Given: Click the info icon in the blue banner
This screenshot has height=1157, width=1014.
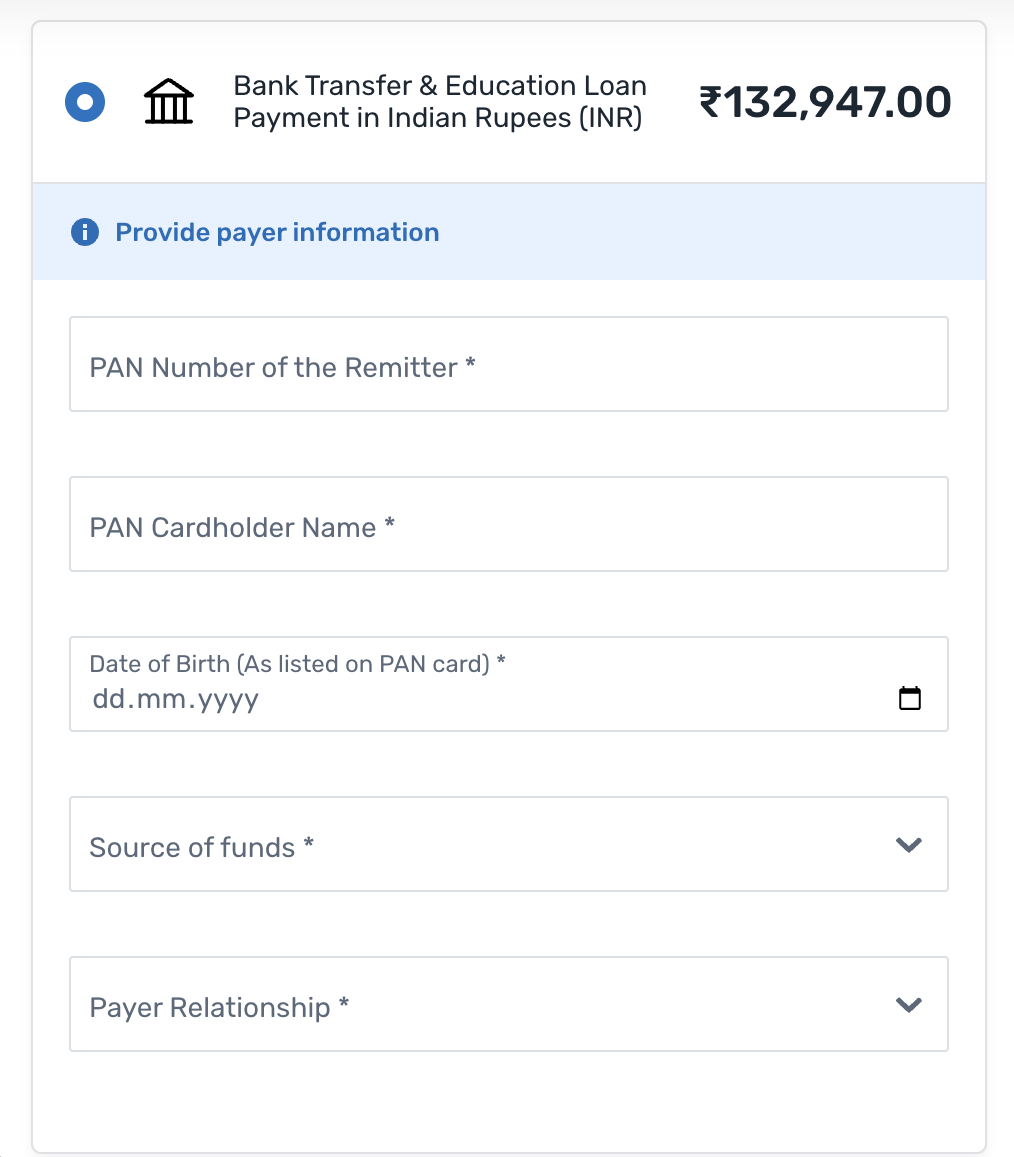Looking at the screenshot, I should point(85,231).
